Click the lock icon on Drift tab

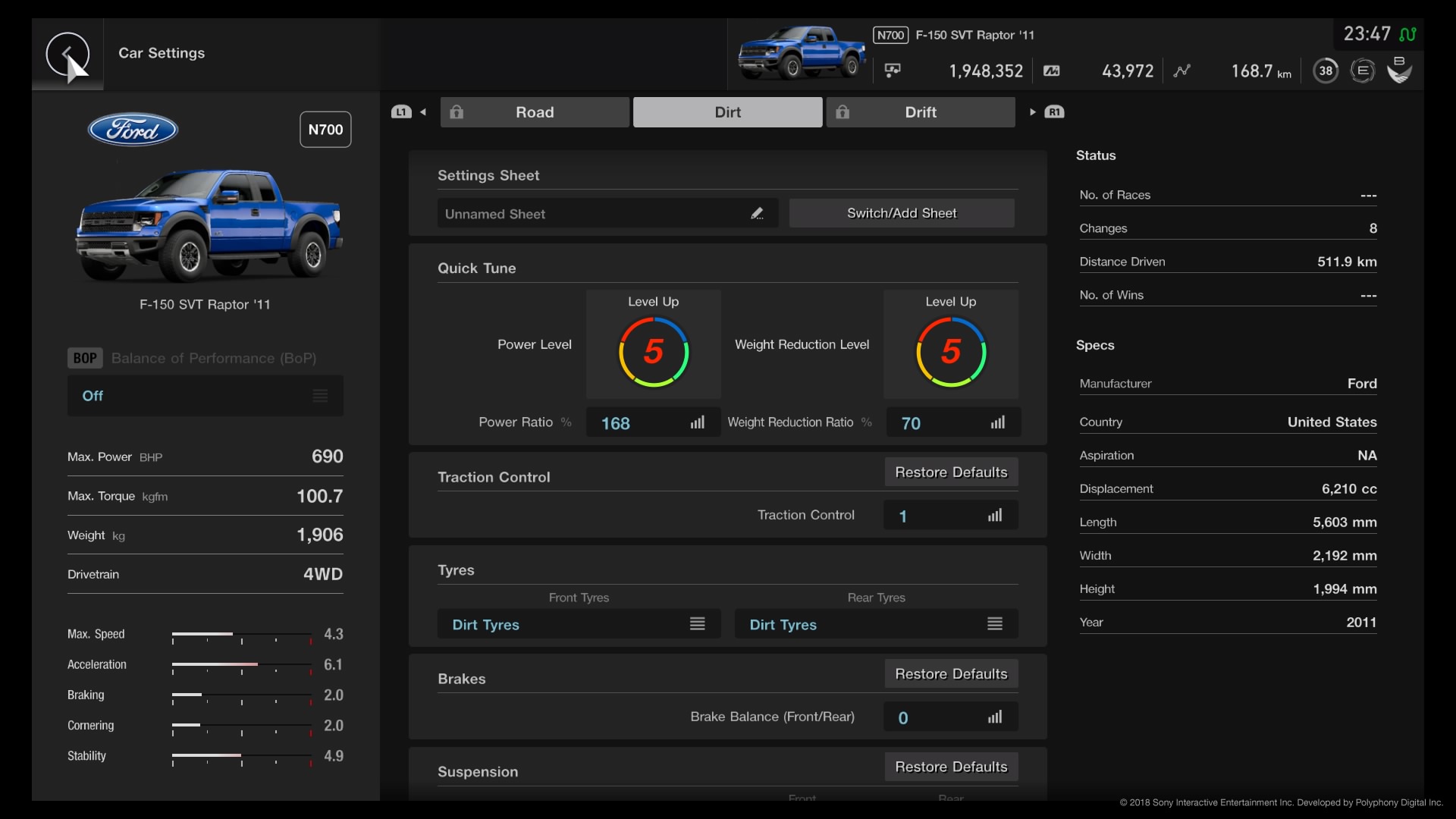coord(843,112)
